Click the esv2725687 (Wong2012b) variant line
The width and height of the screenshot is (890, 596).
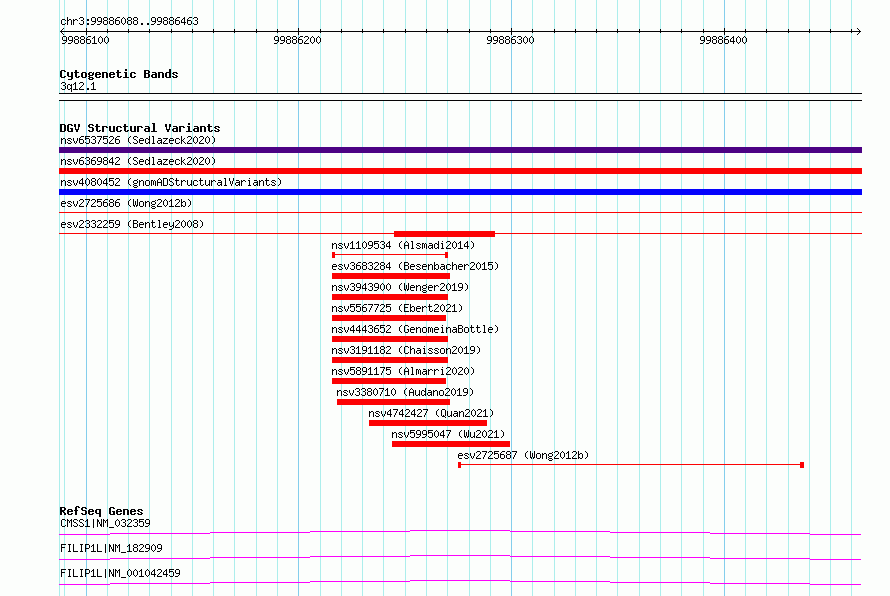point(631,465)
